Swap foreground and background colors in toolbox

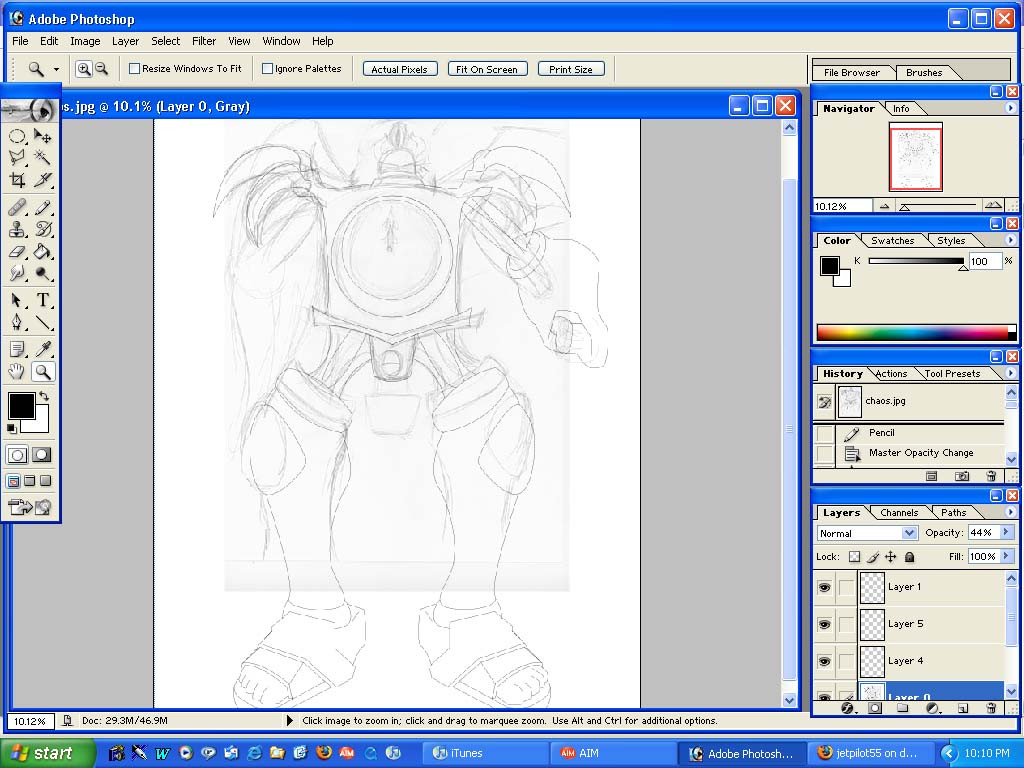click(44, 396)
